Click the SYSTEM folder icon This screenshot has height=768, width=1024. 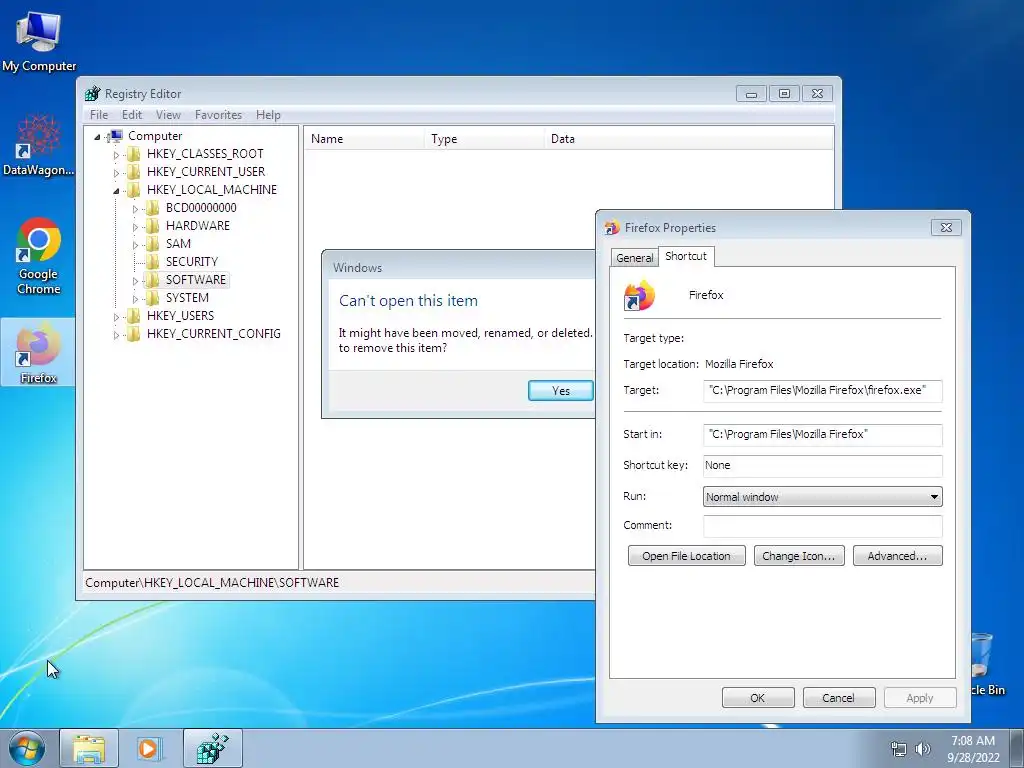[152, 298]
